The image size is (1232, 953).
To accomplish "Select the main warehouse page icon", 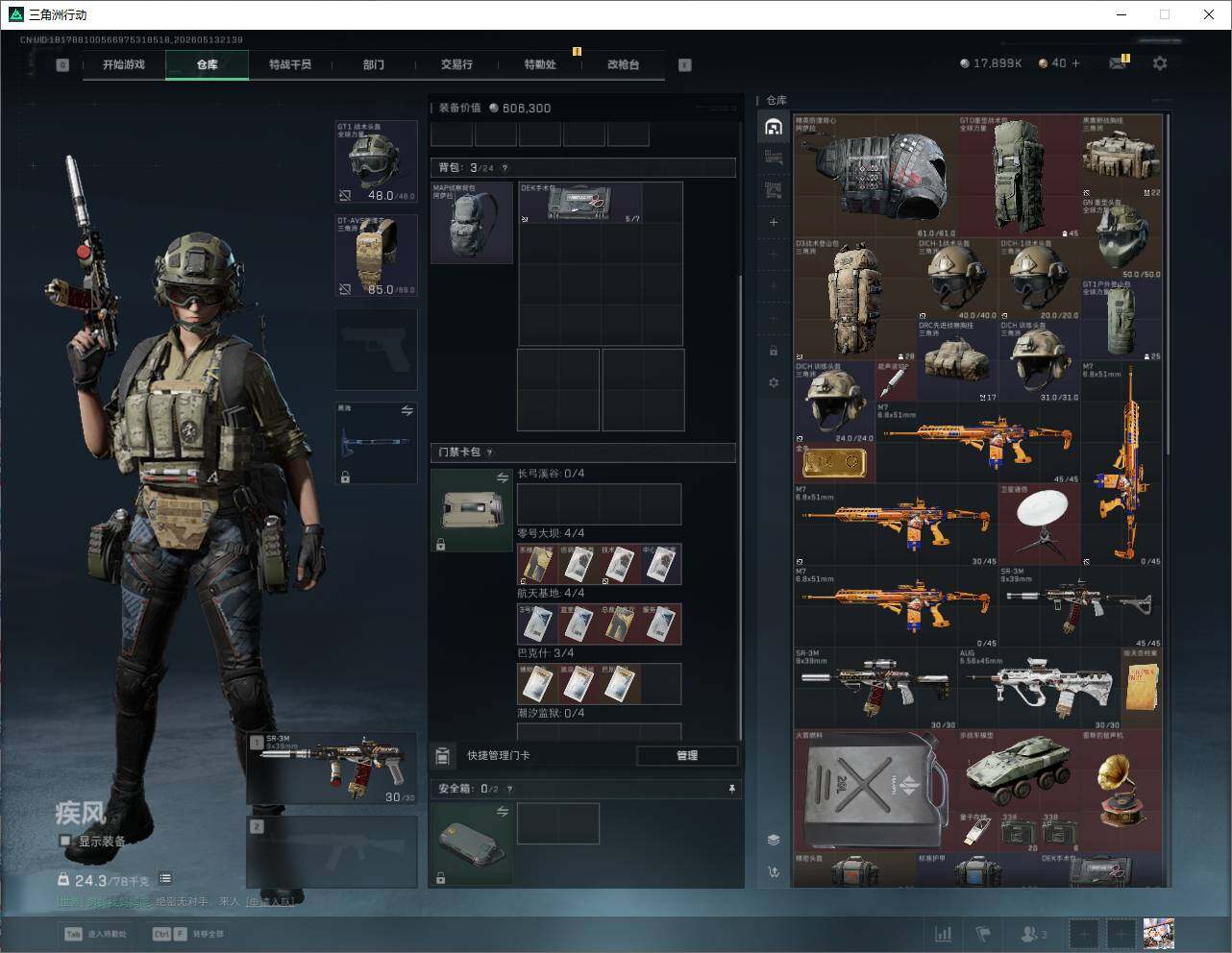I will (x=774, y=127).
